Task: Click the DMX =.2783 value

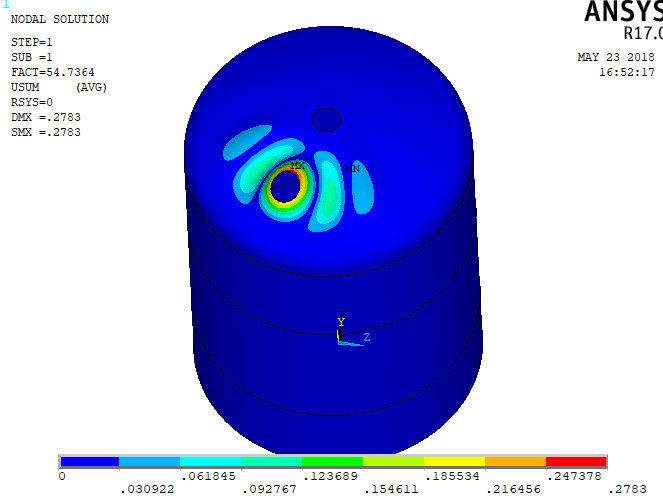Action: coord(46,117)
